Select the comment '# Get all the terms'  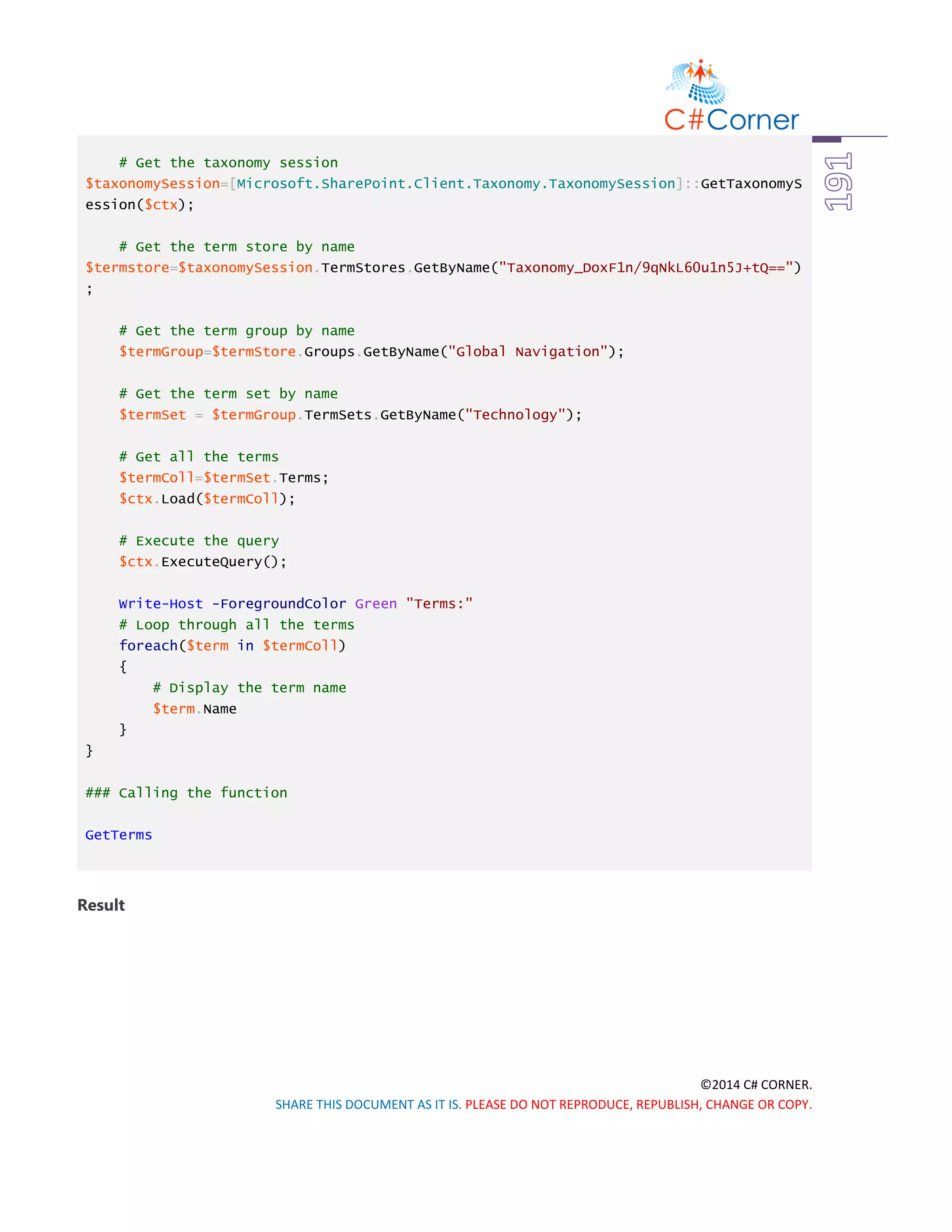click(x=198, y=457)
